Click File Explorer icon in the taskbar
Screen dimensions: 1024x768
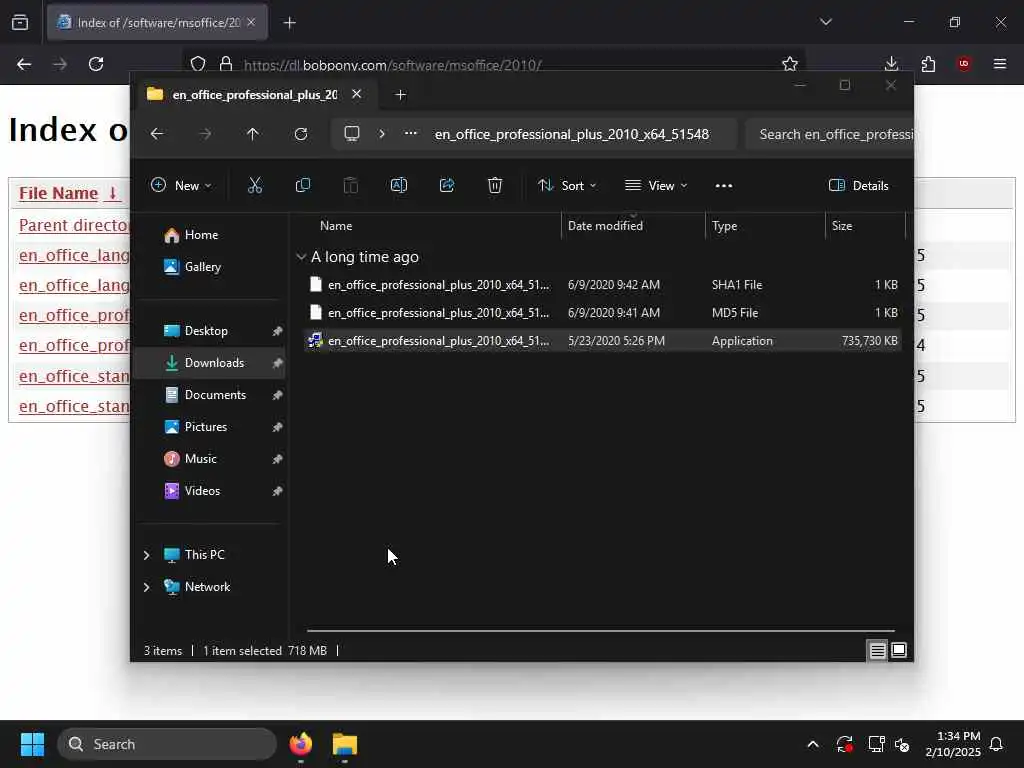click(345, 744)
